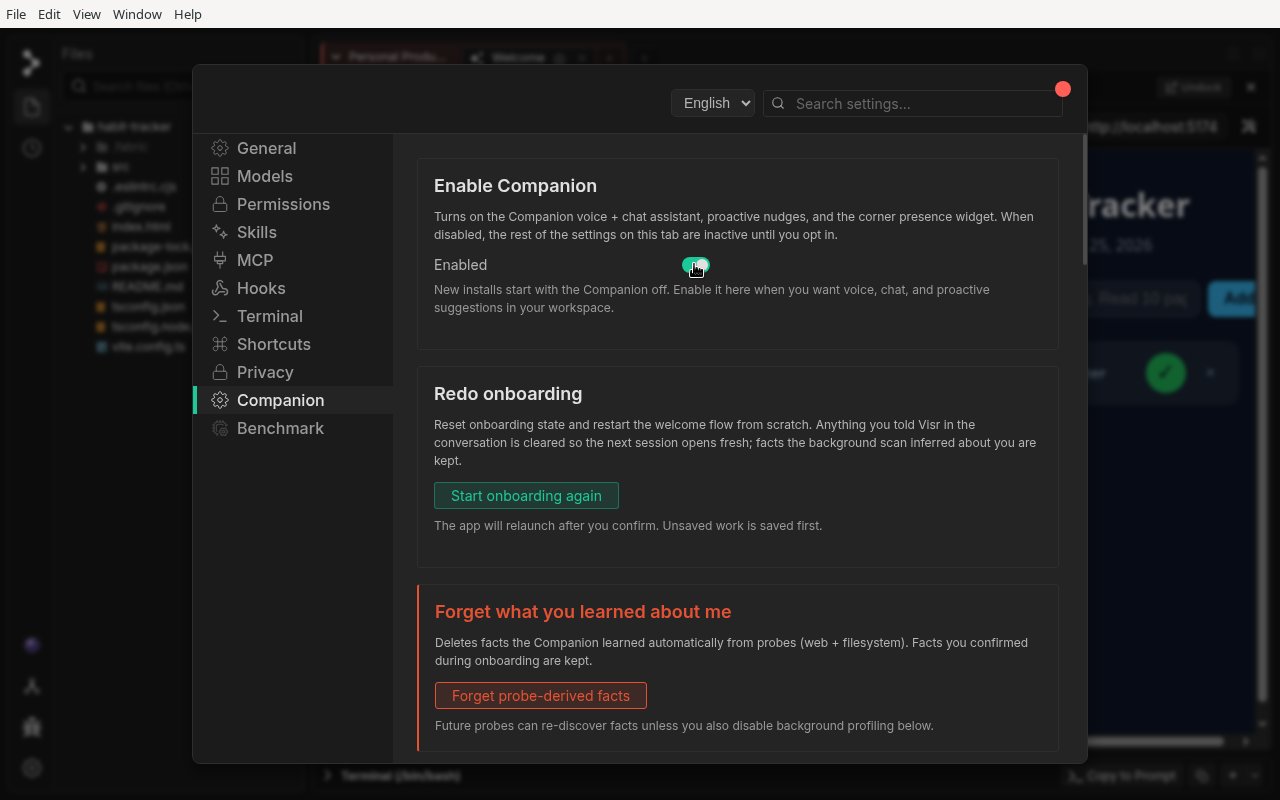Select the Terminal settings tab
The width and height of the screenshot is (1280, 800).
tap(293, 316)
